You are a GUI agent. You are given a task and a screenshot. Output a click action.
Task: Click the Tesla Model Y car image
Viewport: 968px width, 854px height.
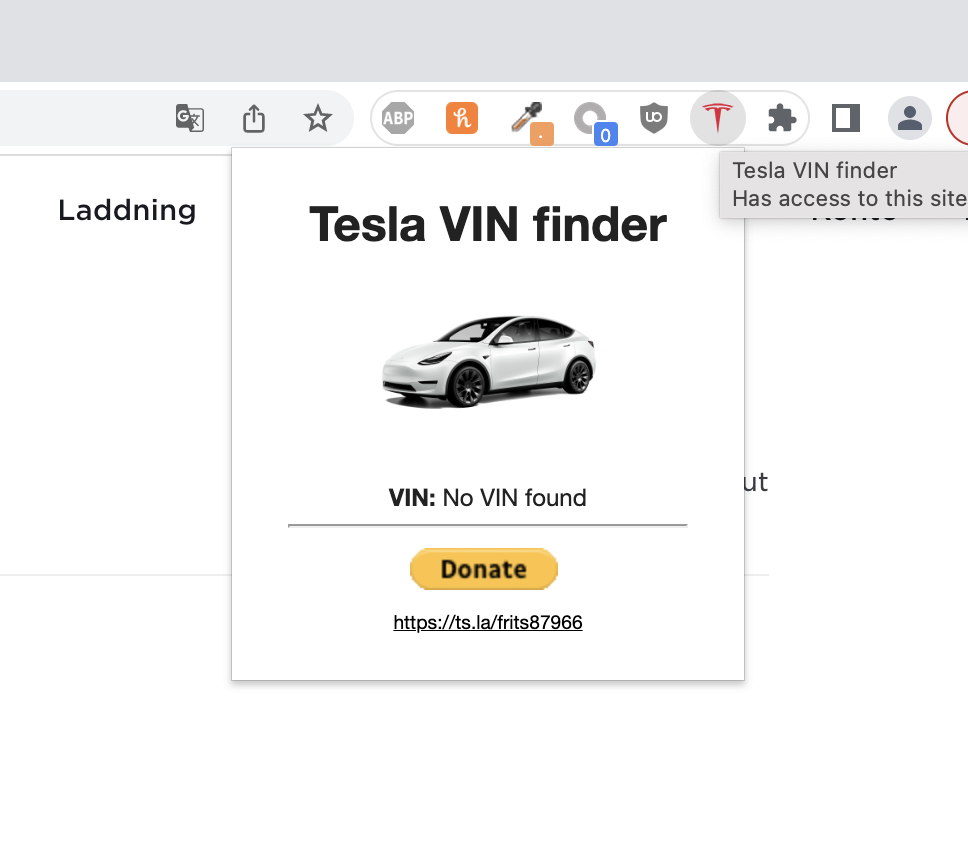(x=488, y=361)
